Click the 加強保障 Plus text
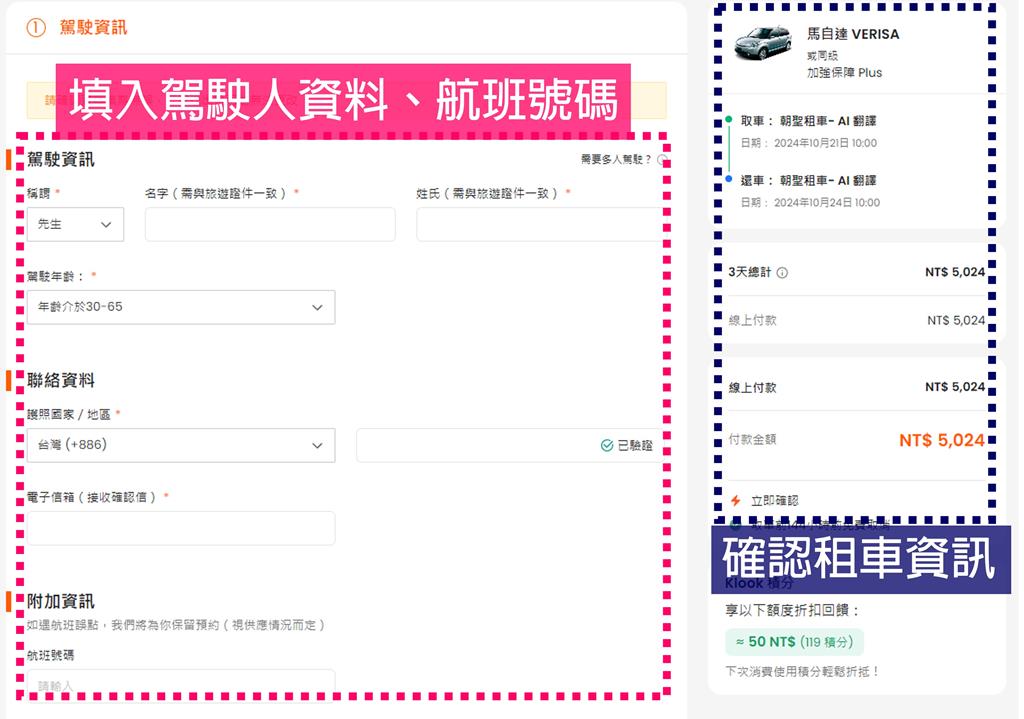The height and width of the screenshot is (719, 1024). click(844, 72)
